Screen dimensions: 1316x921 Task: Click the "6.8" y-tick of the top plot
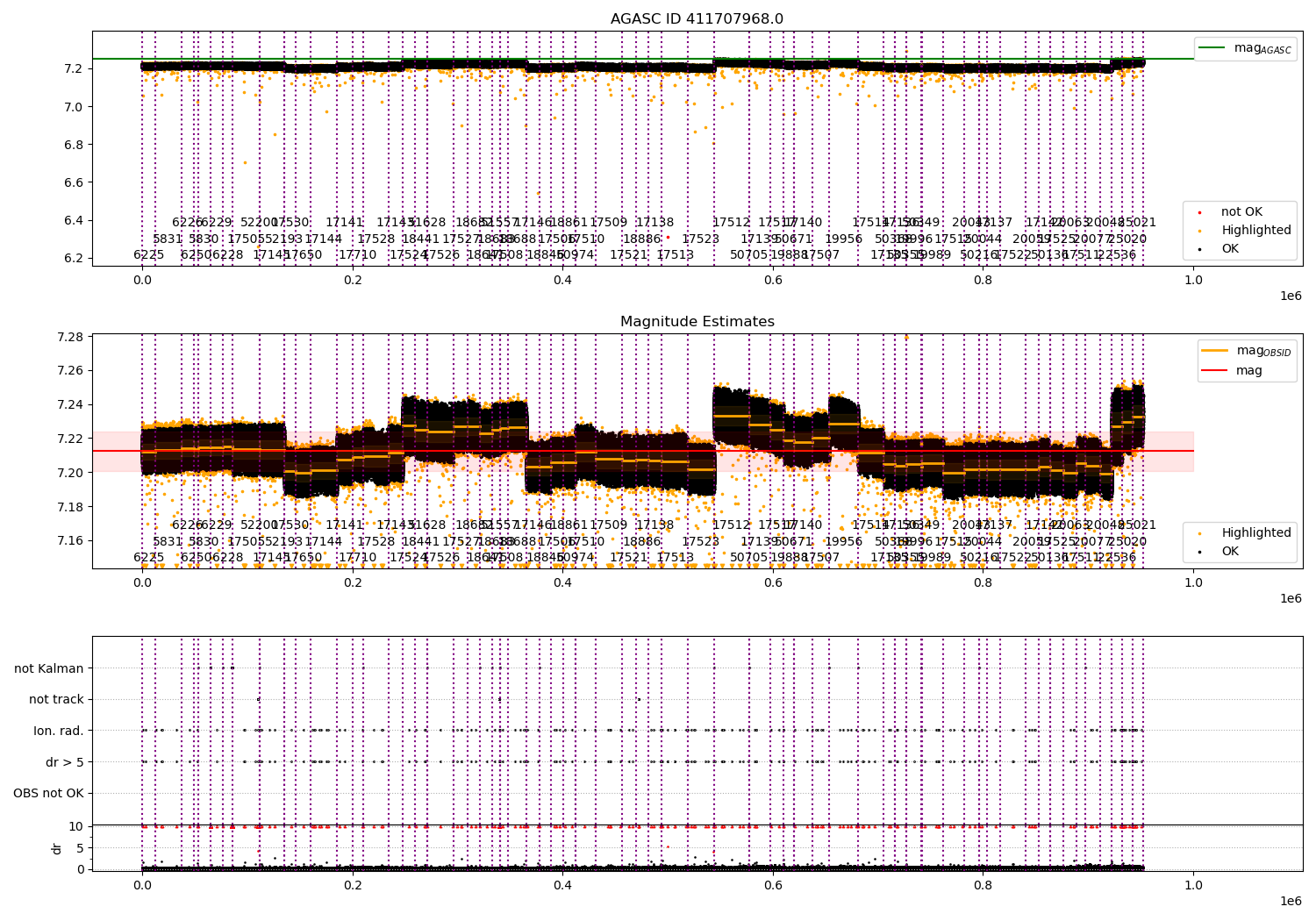click(75, 145)
